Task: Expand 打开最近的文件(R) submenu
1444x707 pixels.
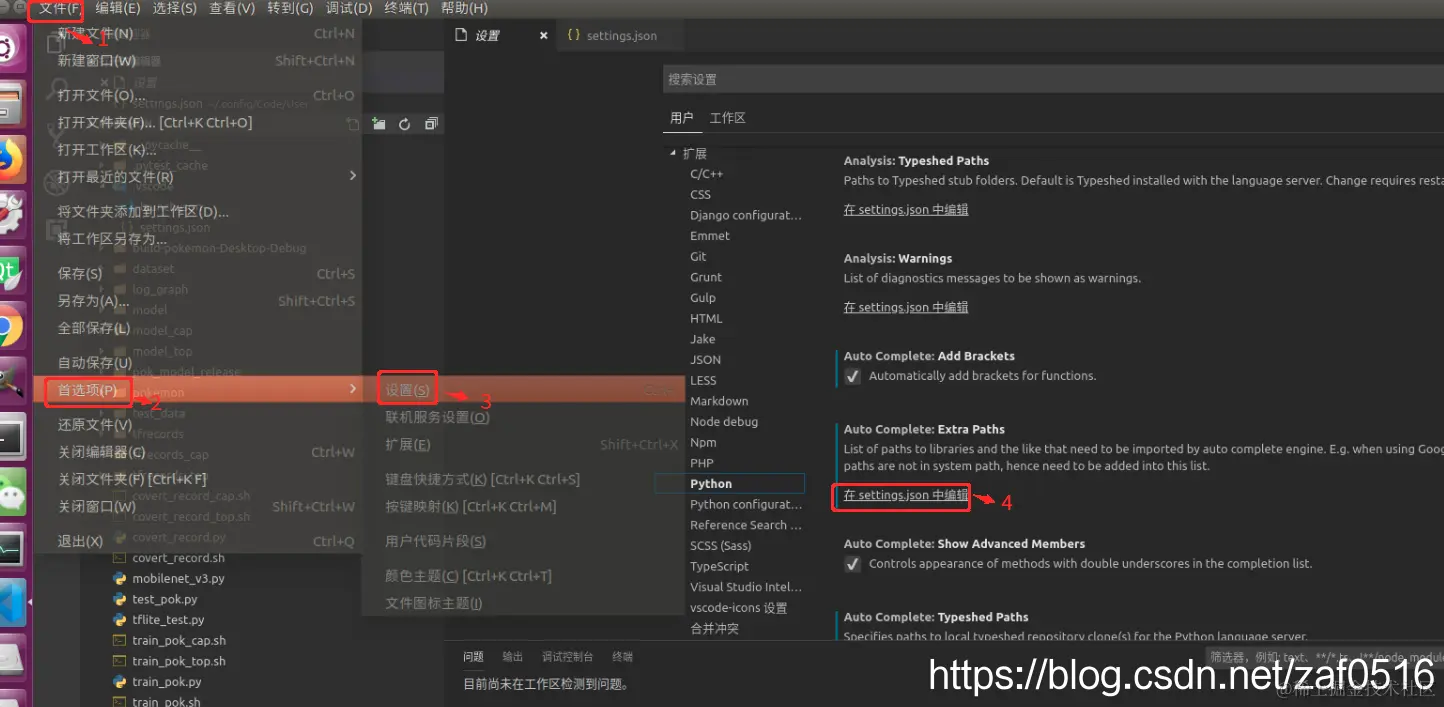Action: pyautogui.click(x=198, y=177)
